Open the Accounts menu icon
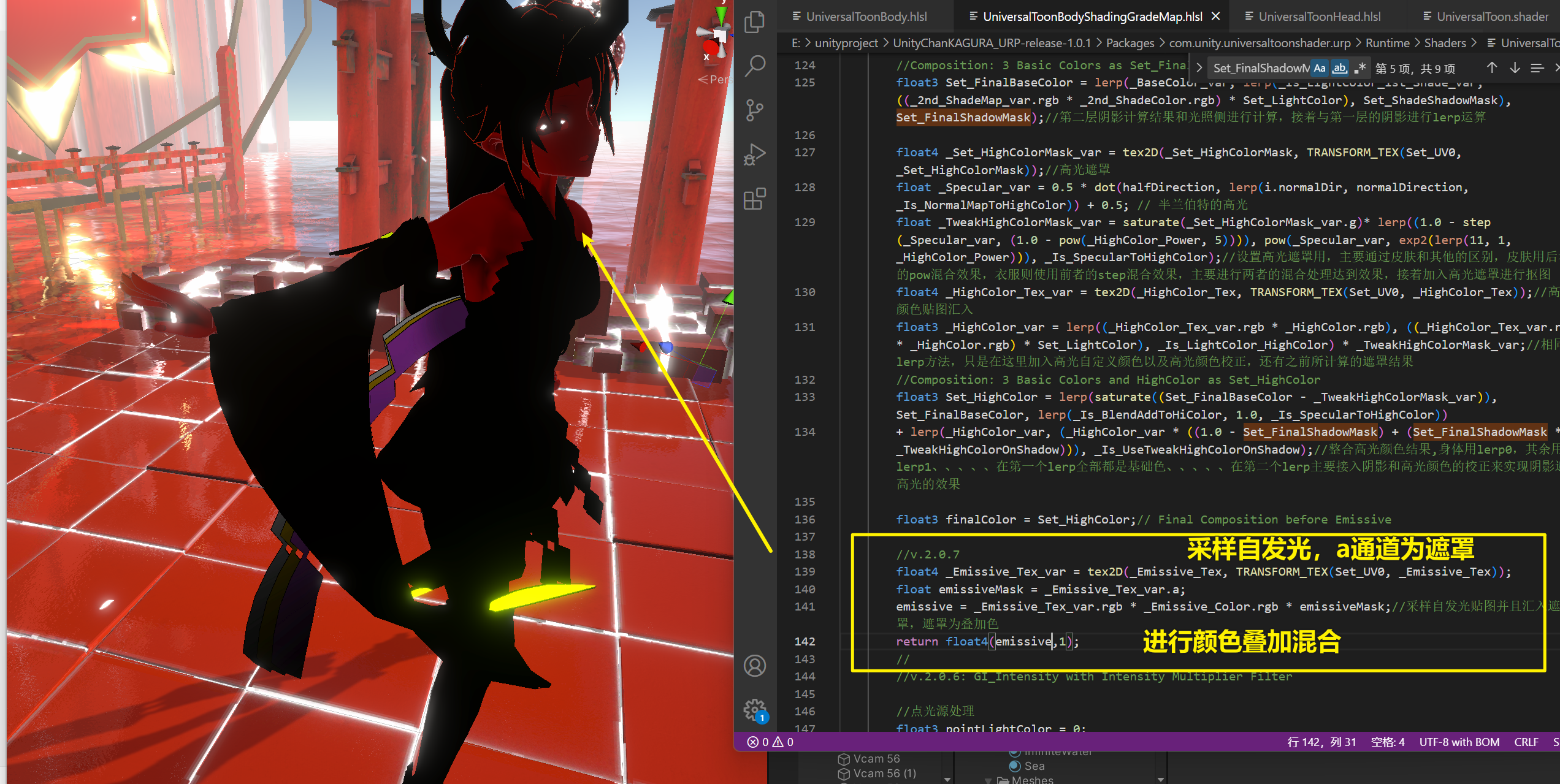Image resolution: width=1560 pixels, height=784 pixels. click(754, 666)
